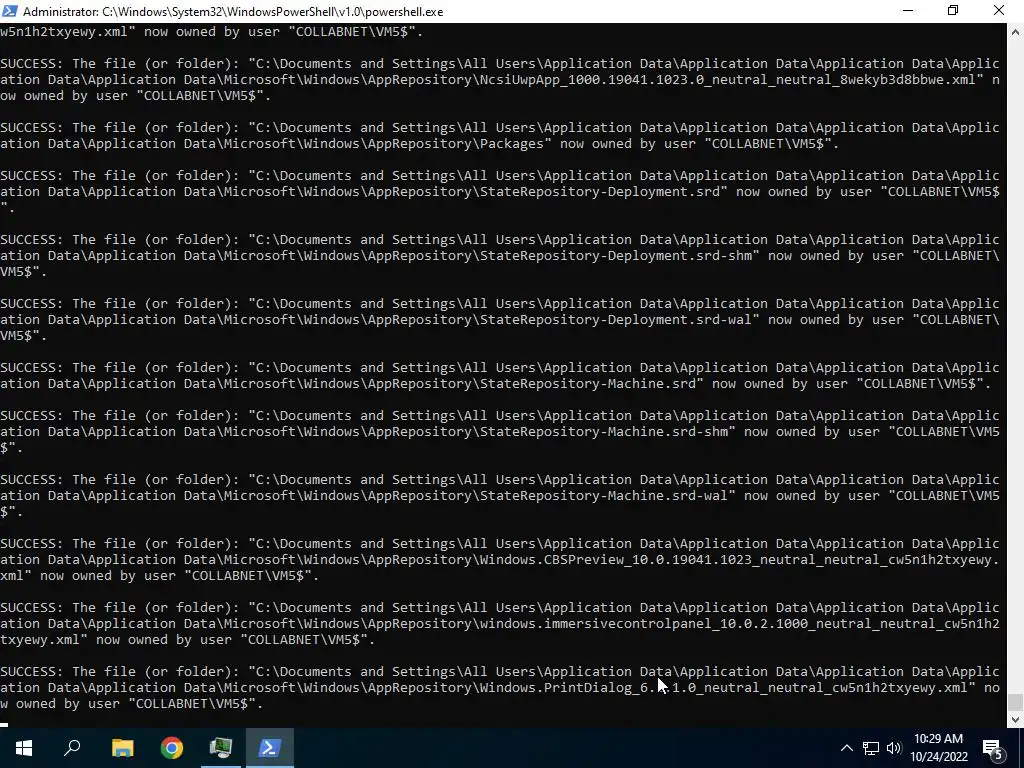This screenshot has height=768, width=1024.
Task: Open the Windows Start menu
Action: 24,748
